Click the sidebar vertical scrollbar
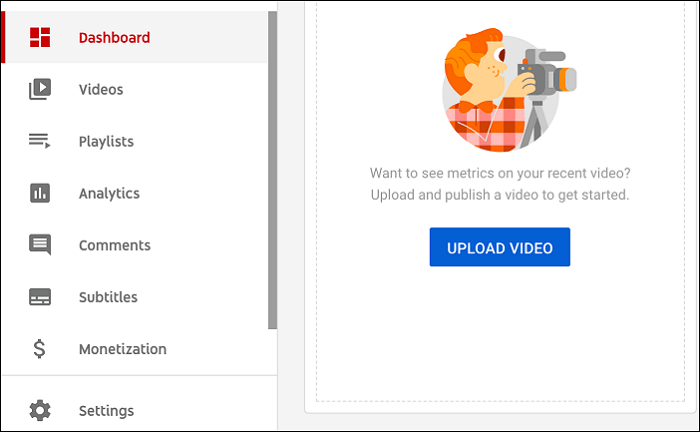700x432 pixels. (x=272, y=170)
